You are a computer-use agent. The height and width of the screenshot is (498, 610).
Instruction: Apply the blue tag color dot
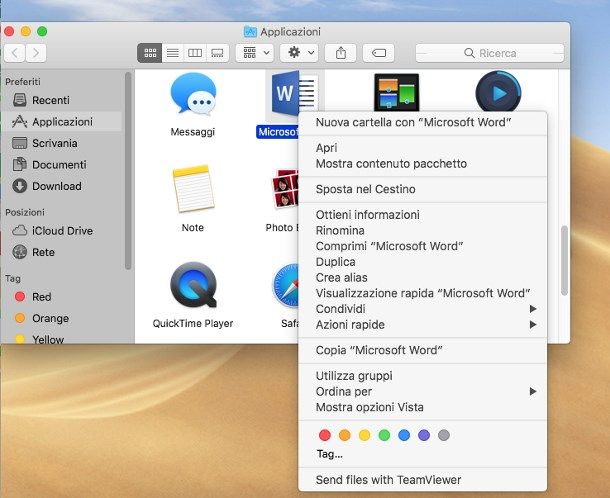point(404,435)
